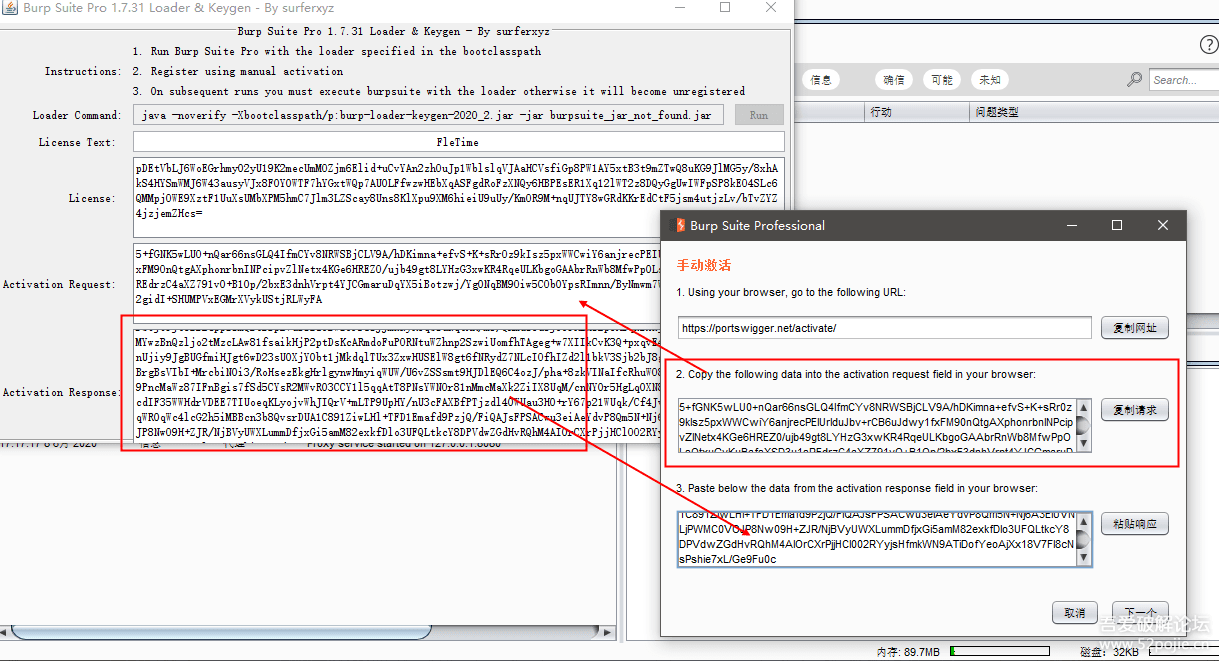This screenshot has height=661, width=1219.
Task: Click the Run button in keygen
Action: 759,115
